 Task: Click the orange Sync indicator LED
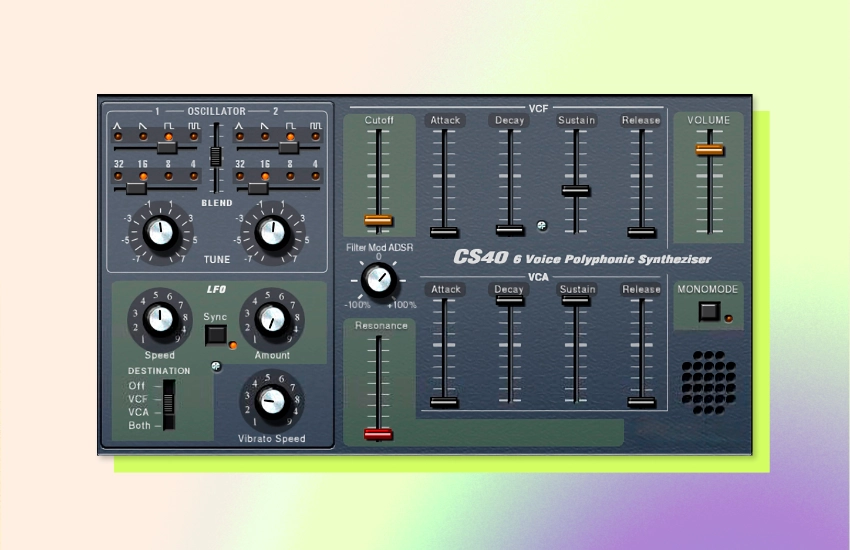(x=233, y=345)
